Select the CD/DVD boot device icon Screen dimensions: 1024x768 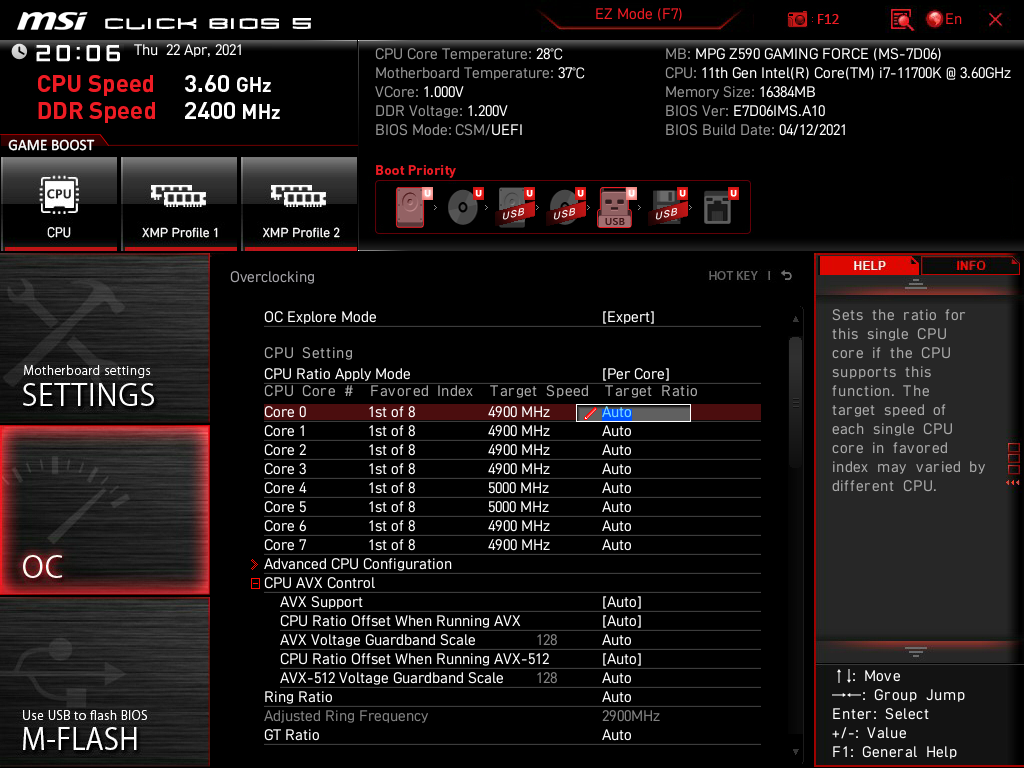pos(463,208)
